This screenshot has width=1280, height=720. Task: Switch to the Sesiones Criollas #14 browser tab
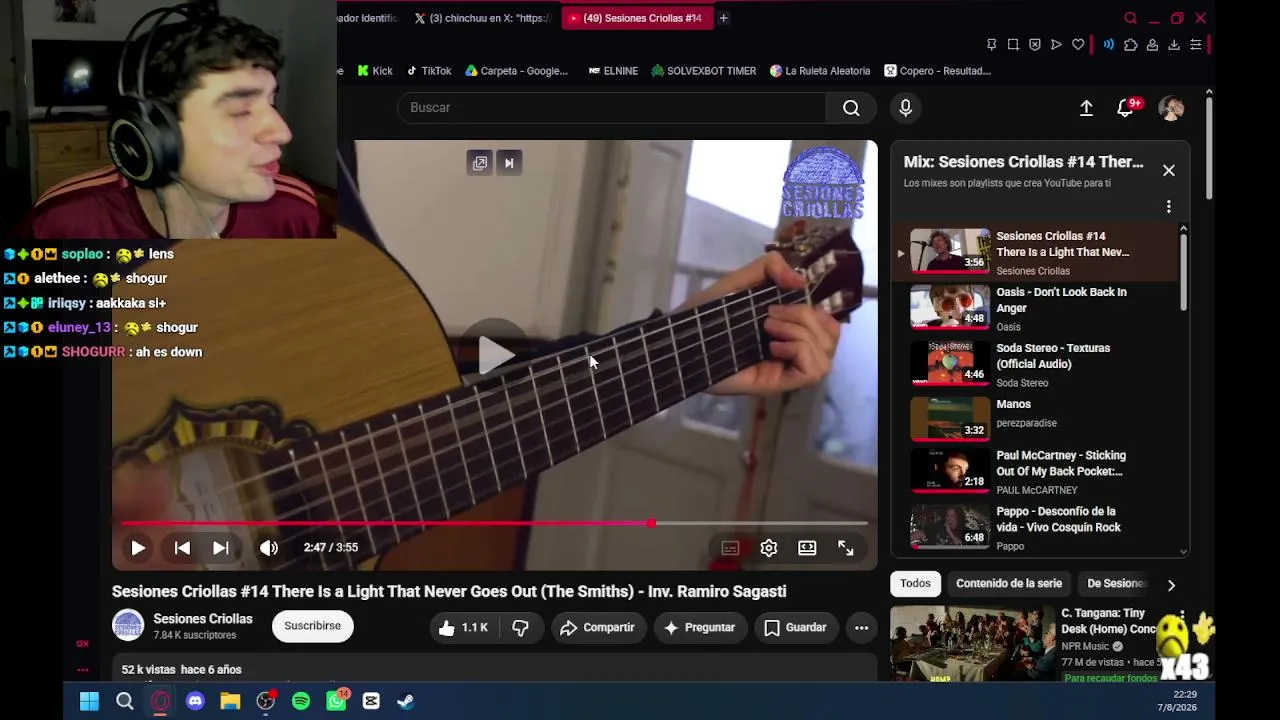pos(636,18)
